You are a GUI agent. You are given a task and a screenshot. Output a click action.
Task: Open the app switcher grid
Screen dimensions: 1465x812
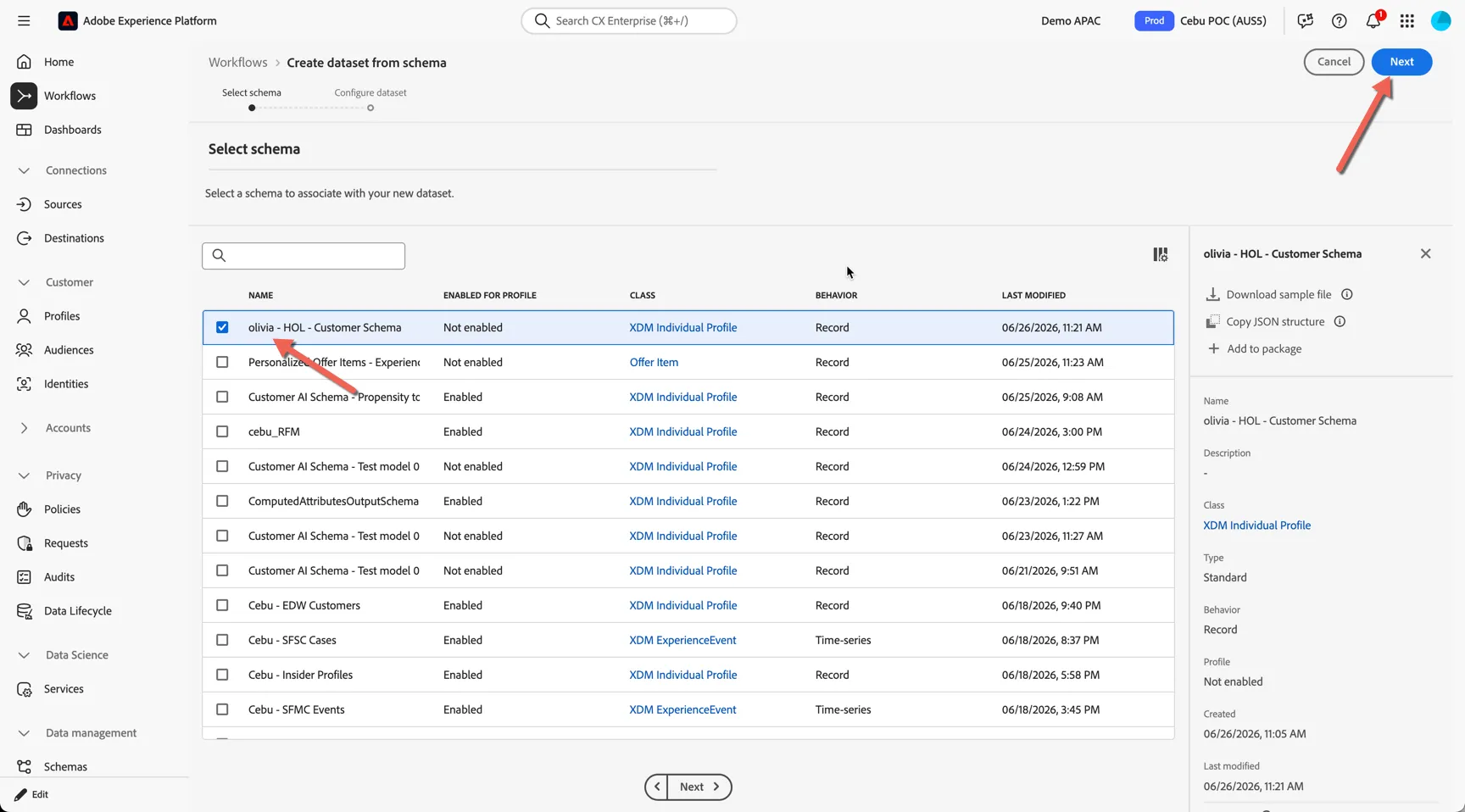(x=1407, y=20)
